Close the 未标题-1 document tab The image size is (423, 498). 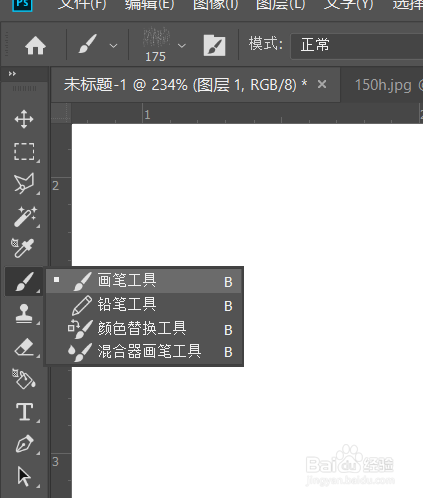coord(322,84)
